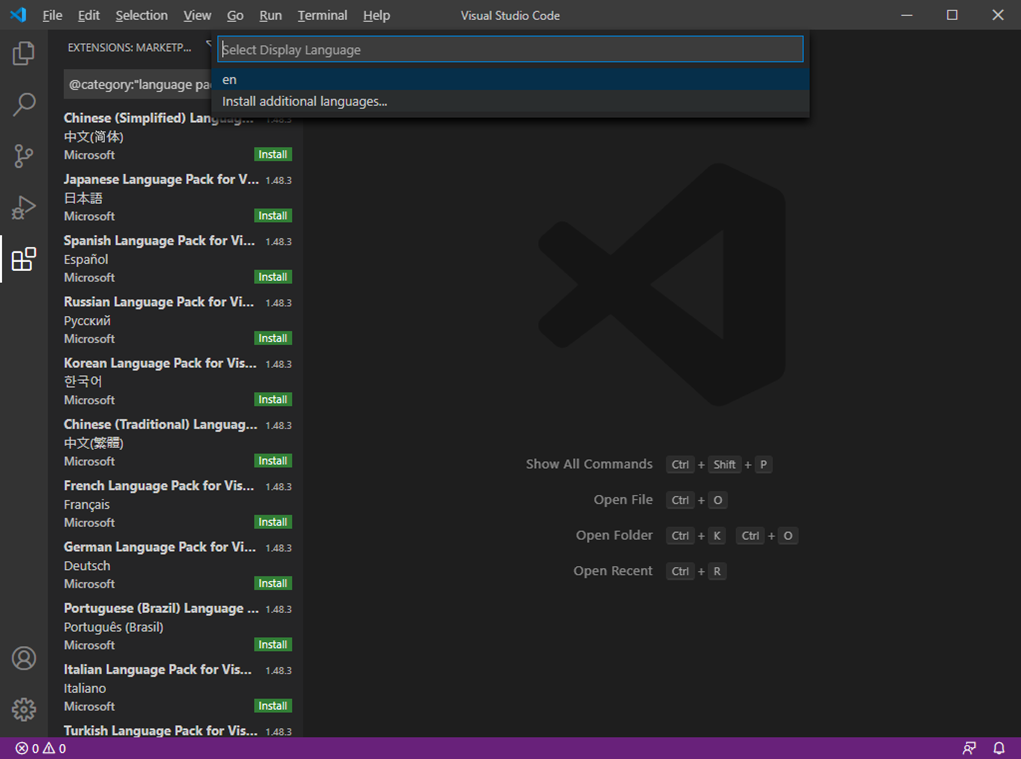Open Spanish Language Pack extension title

[160, 241]
